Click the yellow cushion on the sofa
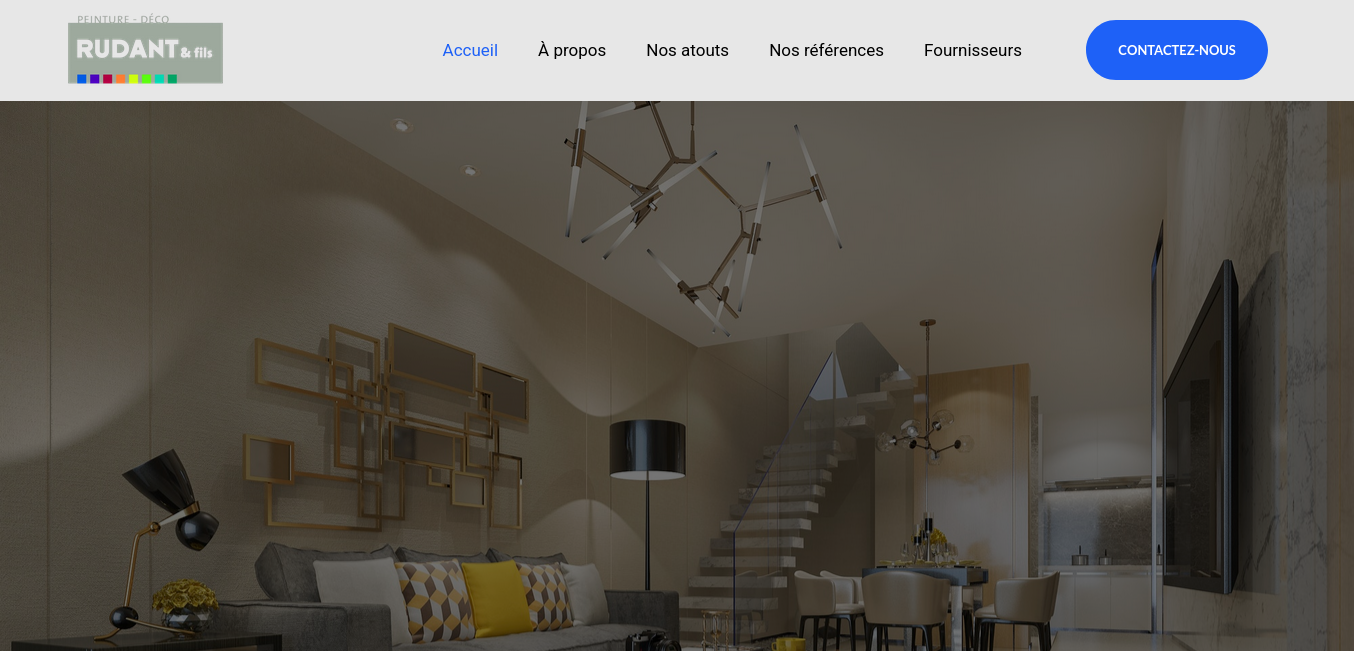The height and width of the screenshot is (651, 1366). (496, 598)
